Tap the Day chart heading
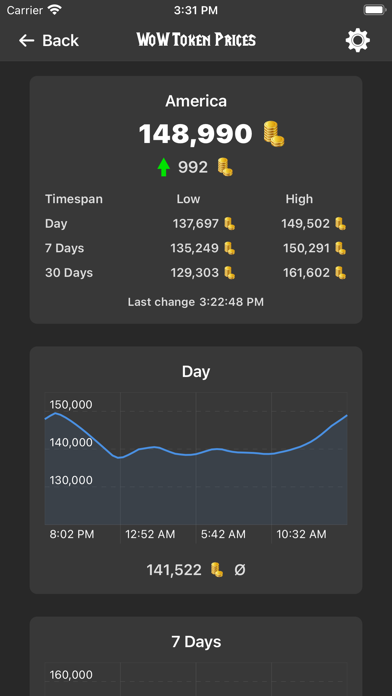Viewport: 392px width, 696px height. point(196,372)
